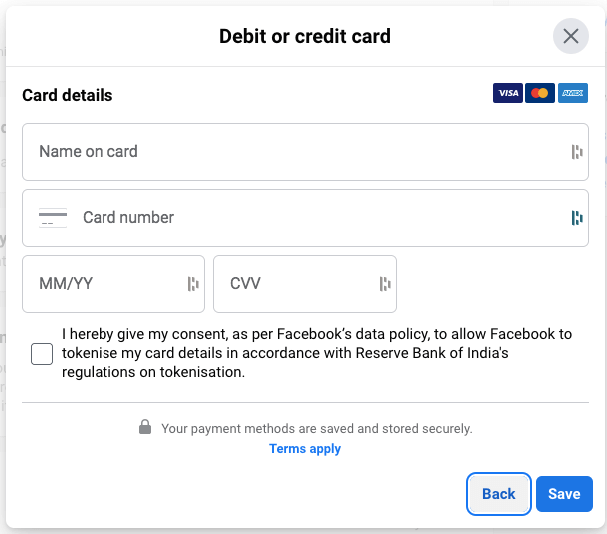Click the Visa card logo
Image resolution: width=607 pixels, height=534 pixels.
[508, 93]
